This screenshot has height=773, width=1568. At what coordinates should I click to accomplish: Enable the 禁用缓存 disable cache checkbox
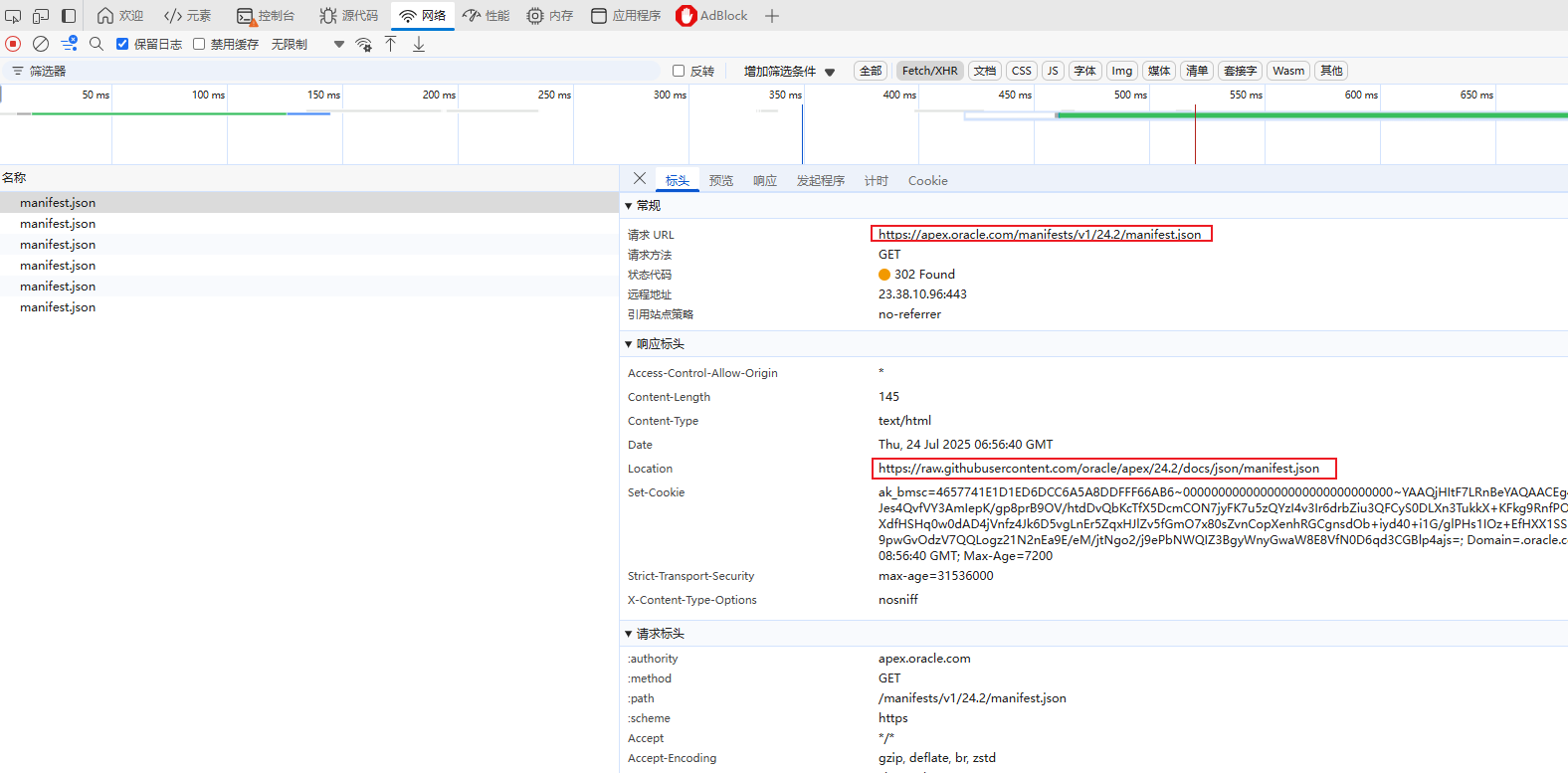point(199,44)
